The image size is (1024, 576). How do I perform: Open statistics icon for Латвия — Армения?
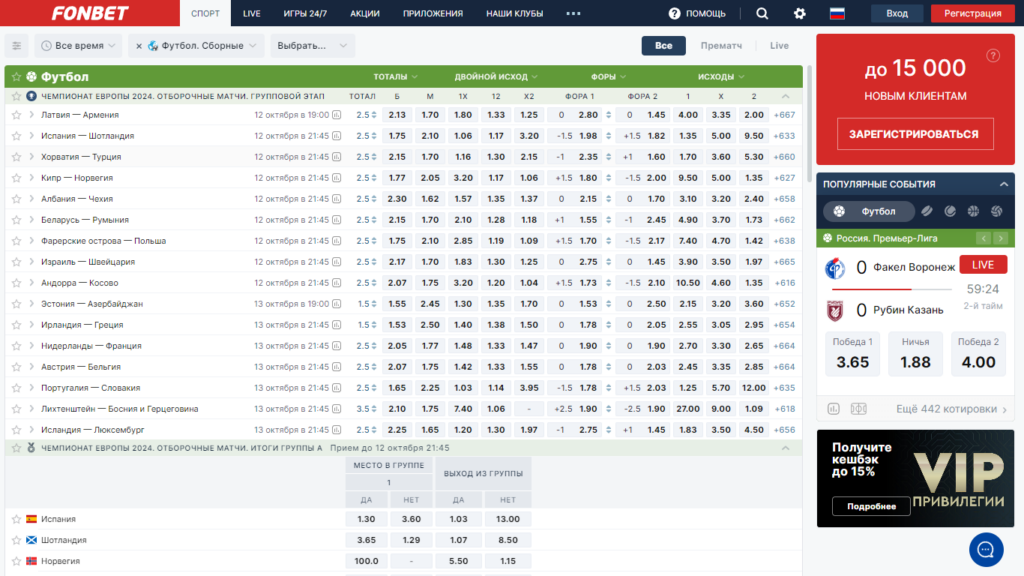tap(336, 115)
